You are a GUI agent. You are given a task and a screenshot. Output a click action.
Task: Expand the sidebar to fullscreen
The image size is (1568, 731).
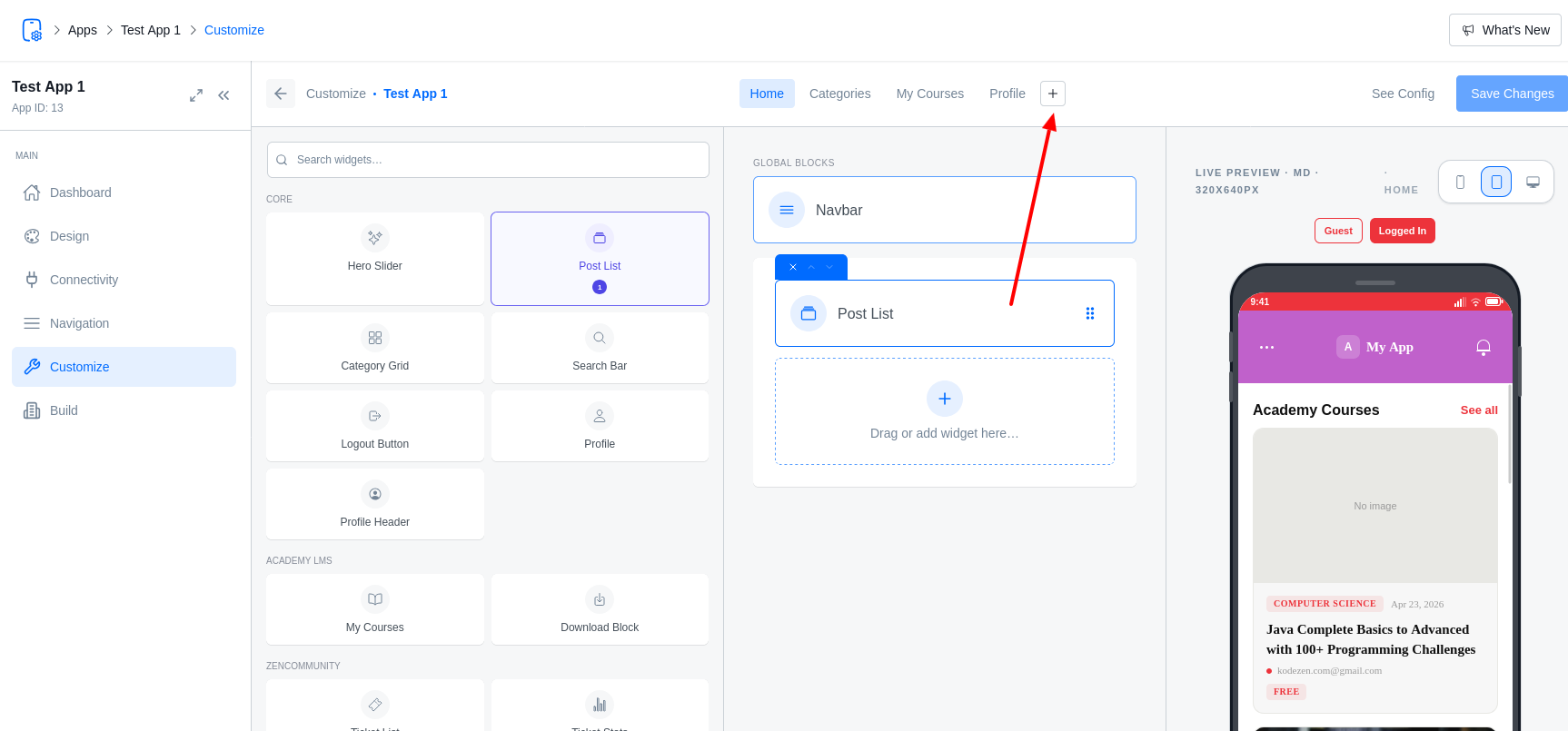pyautogui.click(x=196, y=95)
